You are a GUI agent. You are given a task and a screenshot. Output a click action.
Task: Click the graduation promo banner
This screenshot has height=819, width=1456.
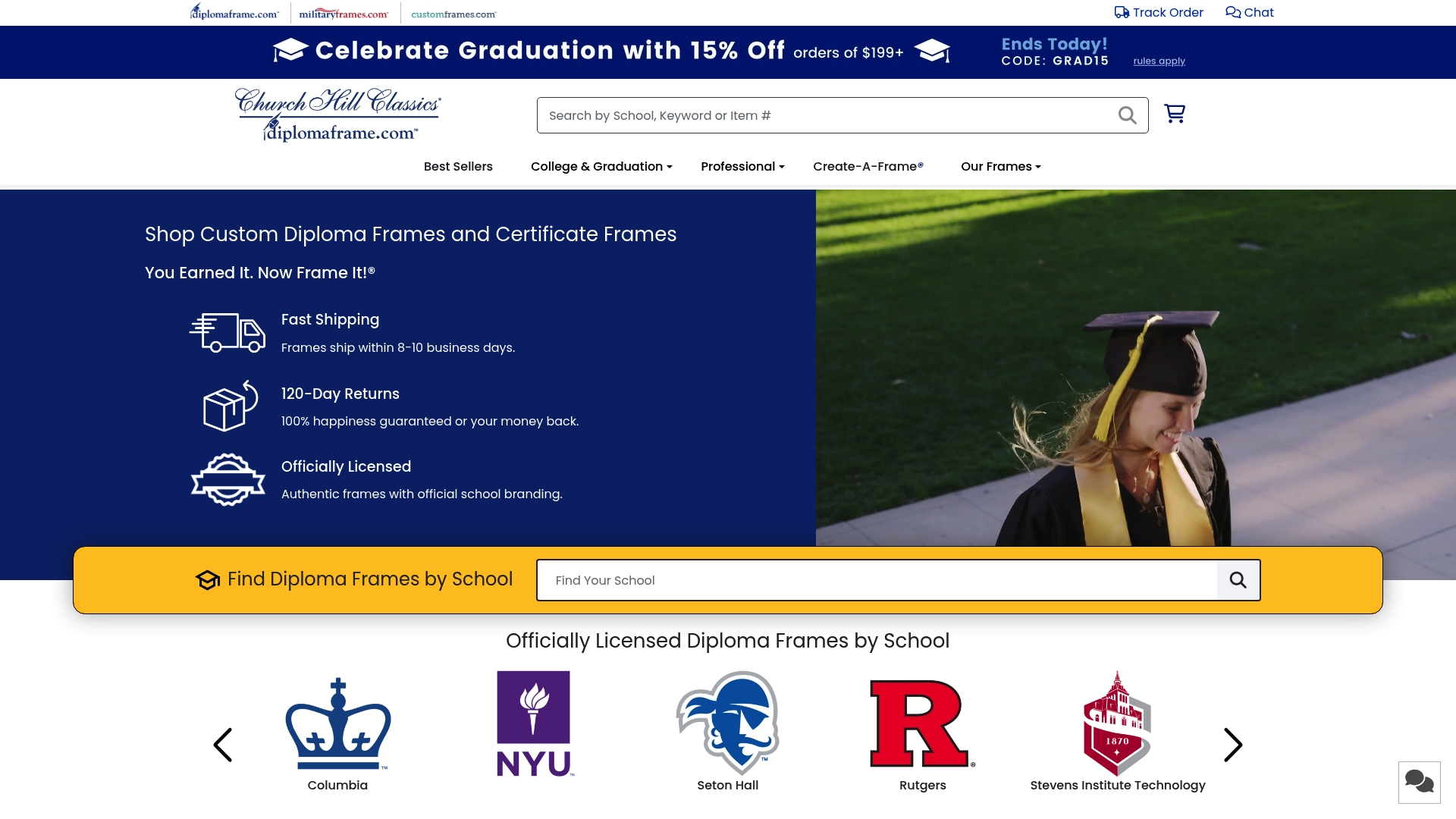tap(728, 52)
